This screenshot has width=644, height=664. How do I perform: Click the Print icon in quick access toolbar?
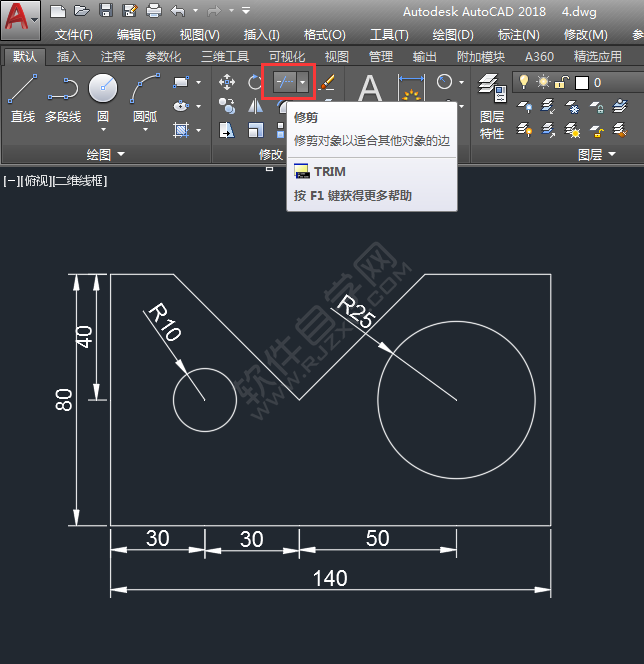pos(153,11)
